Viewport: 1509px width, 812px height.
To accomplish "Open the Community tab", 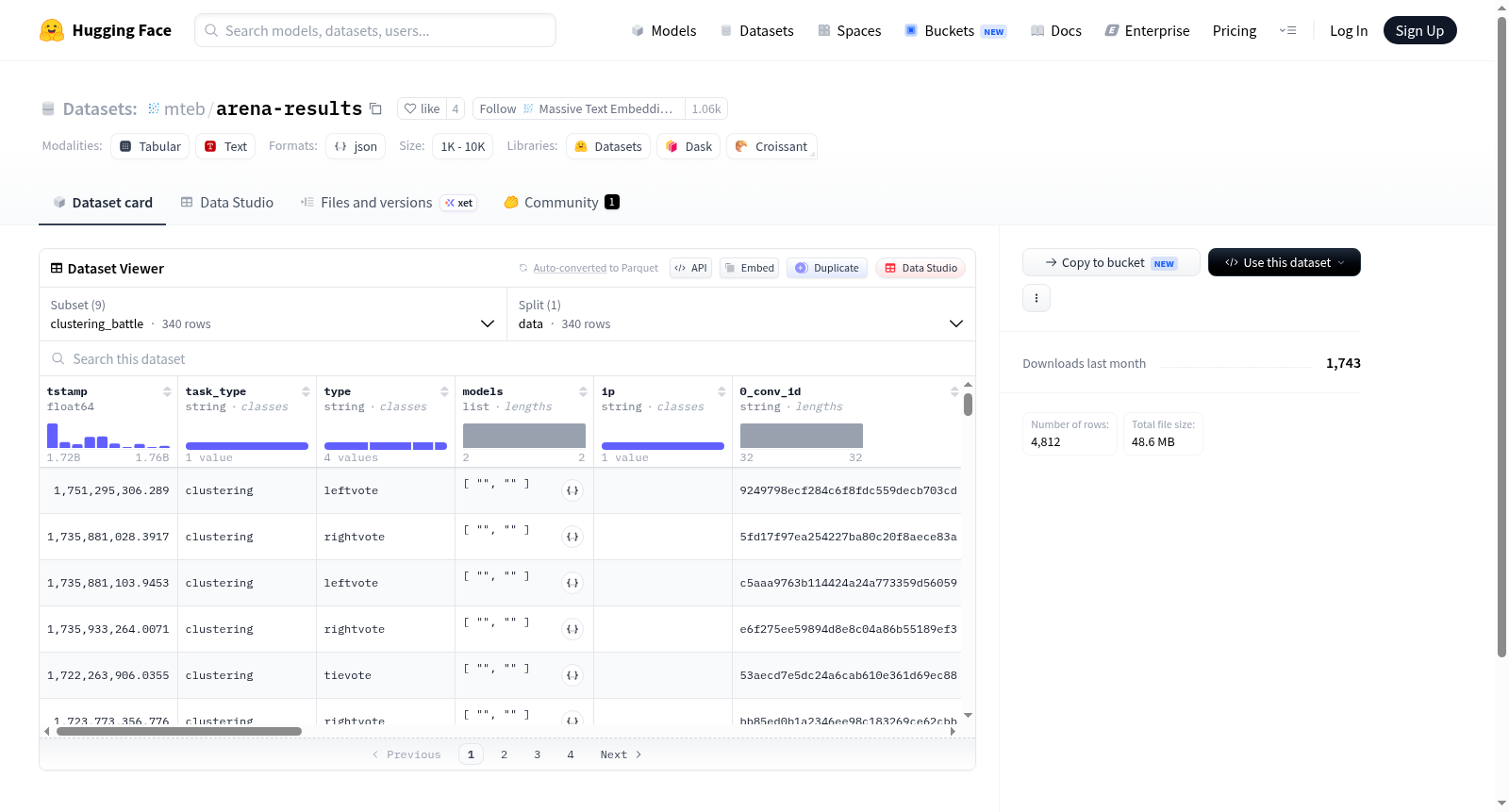I will [561, 202].
